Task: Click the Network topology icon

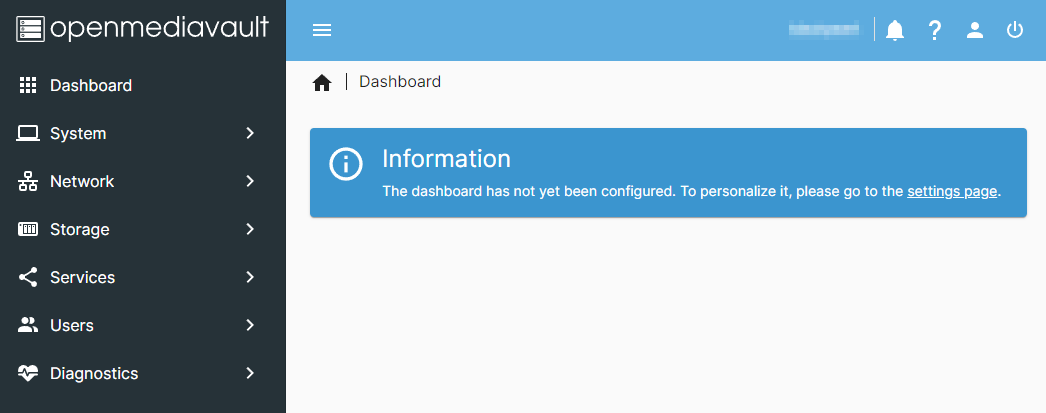Action: point(28,181)
